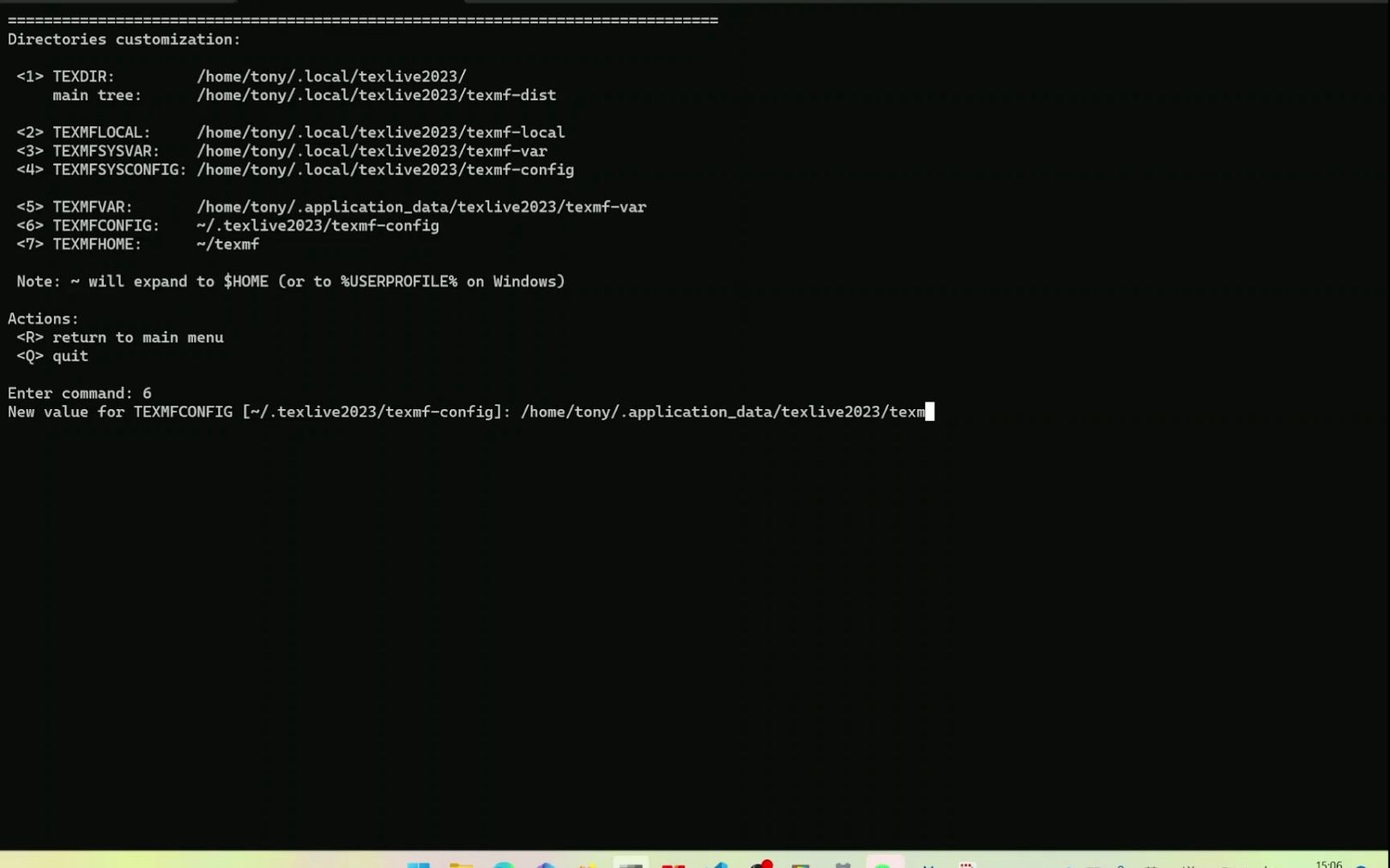
Task: Click the TEXDIR path /home/tony/.local/texlive2023/
Action: click(331, 75)
